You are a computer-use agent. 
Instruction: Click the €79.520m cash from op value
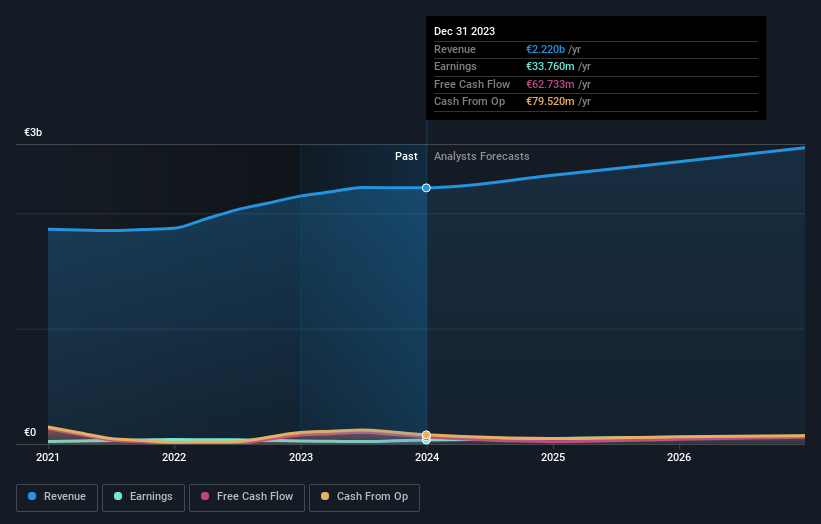point(550,102)
